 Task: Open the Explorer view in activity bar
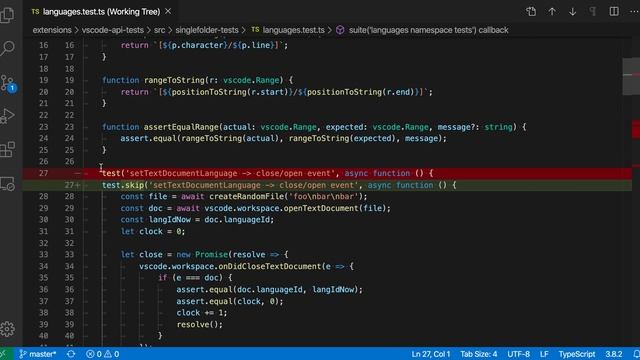7,15
